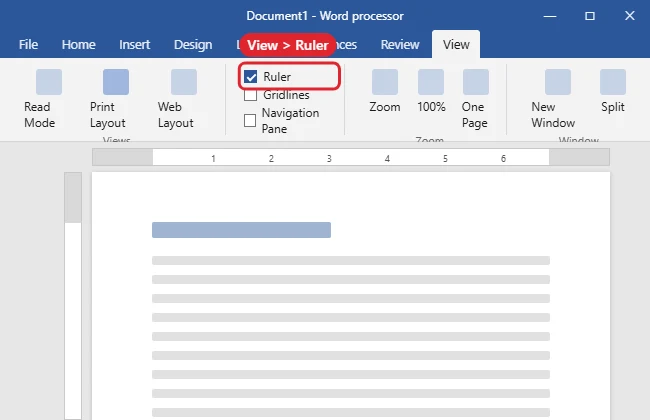Maximize the Word processor window
The width and height of the screenshot is (650, 420).
click(589, 16)
